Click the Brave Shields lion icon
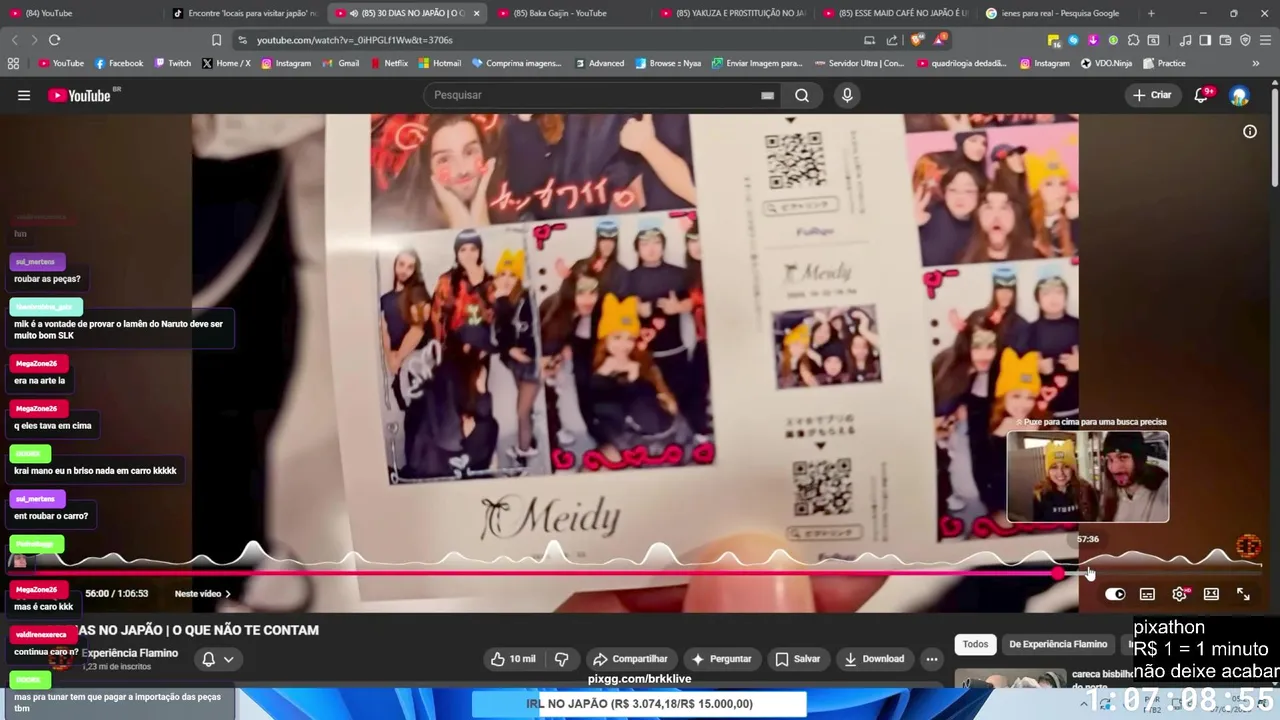1280x720 pixels. coord(918,40)
